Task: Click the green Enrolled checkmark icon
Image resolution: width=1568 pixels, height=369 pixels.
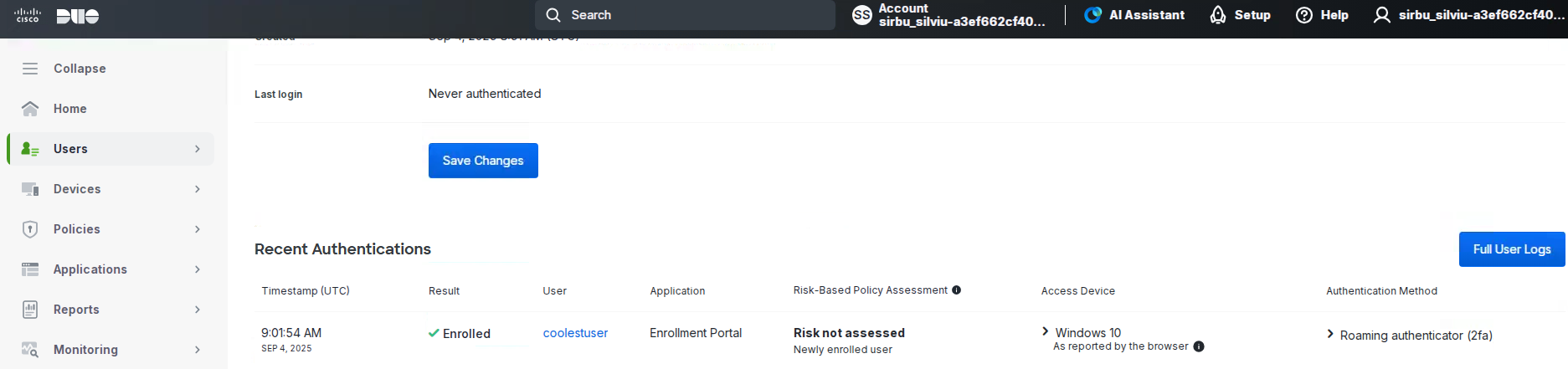Action: pos(434,333)
